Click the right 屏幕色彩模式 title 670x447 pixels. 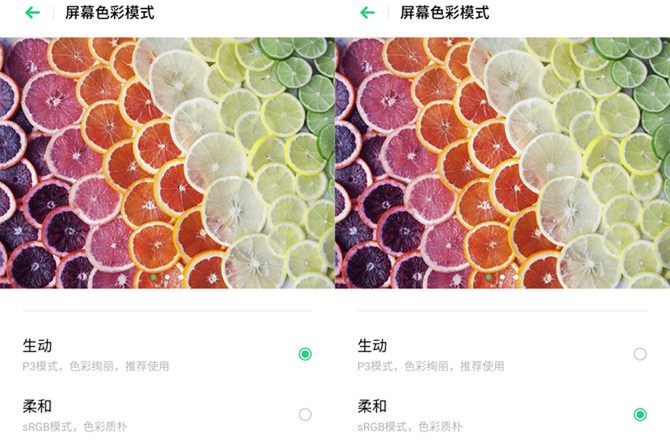pos(445,13)
